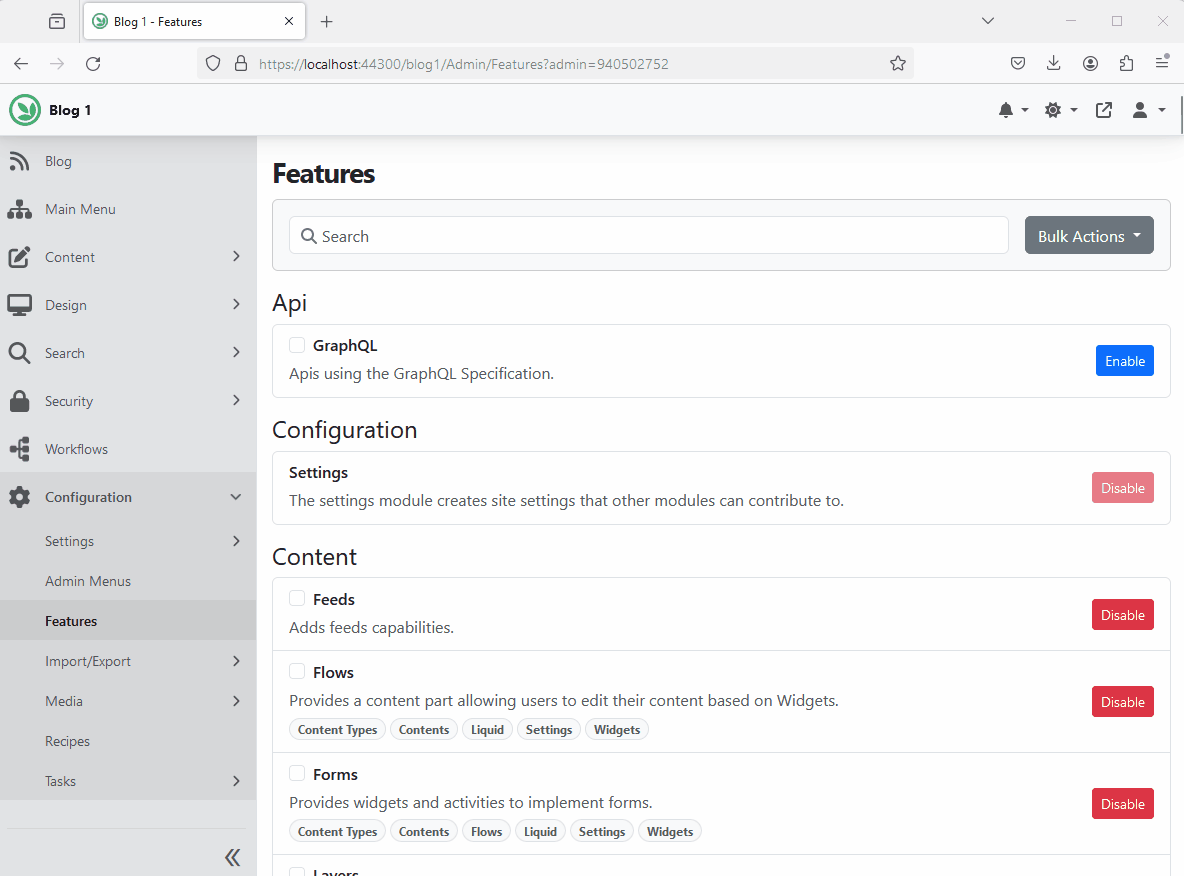This screenshot has width=1184, height=876.
Task: Click the Widgets tag under Flows
Action: (x=617, y=729)
